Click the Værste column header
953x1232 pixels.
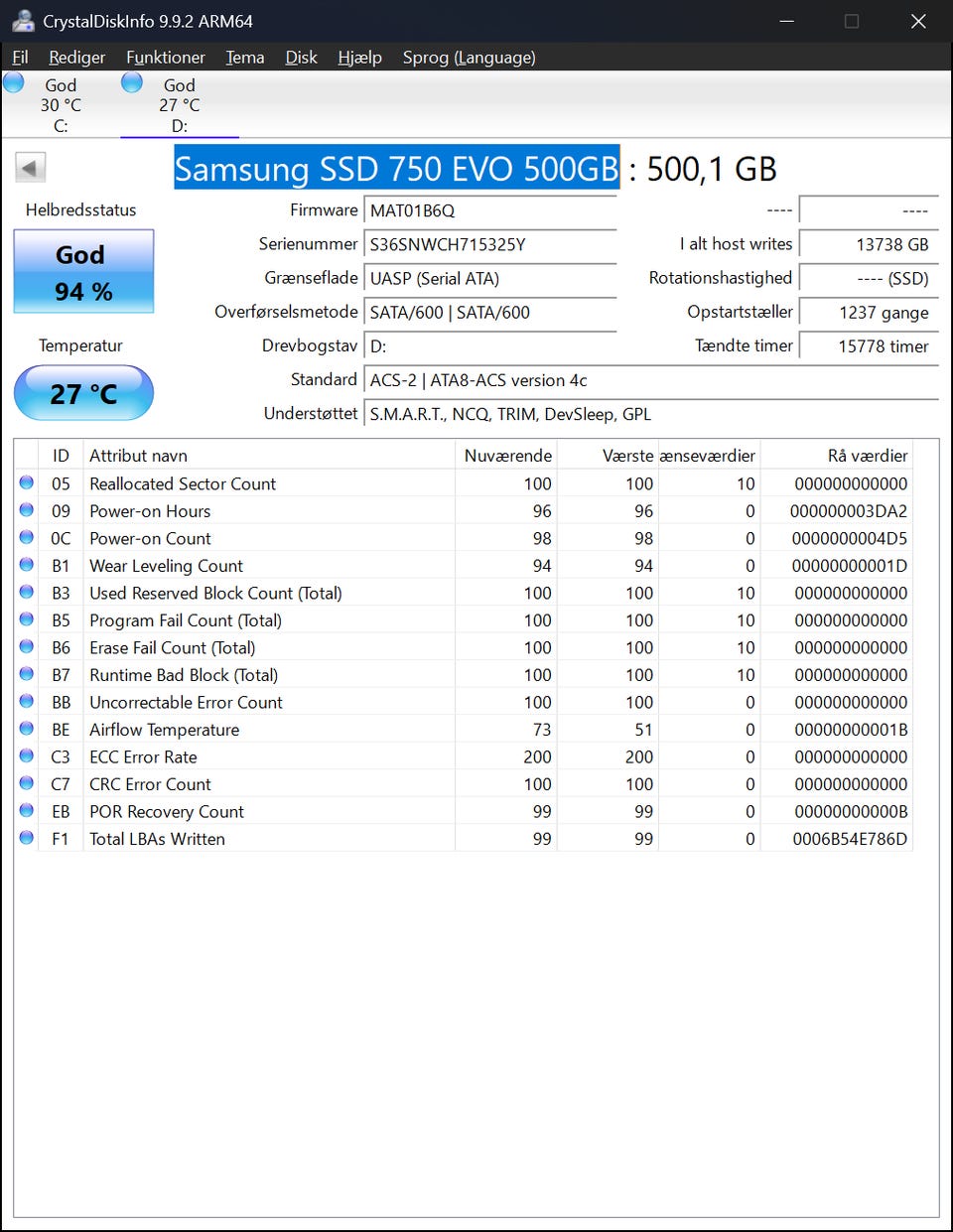point(608,456)
